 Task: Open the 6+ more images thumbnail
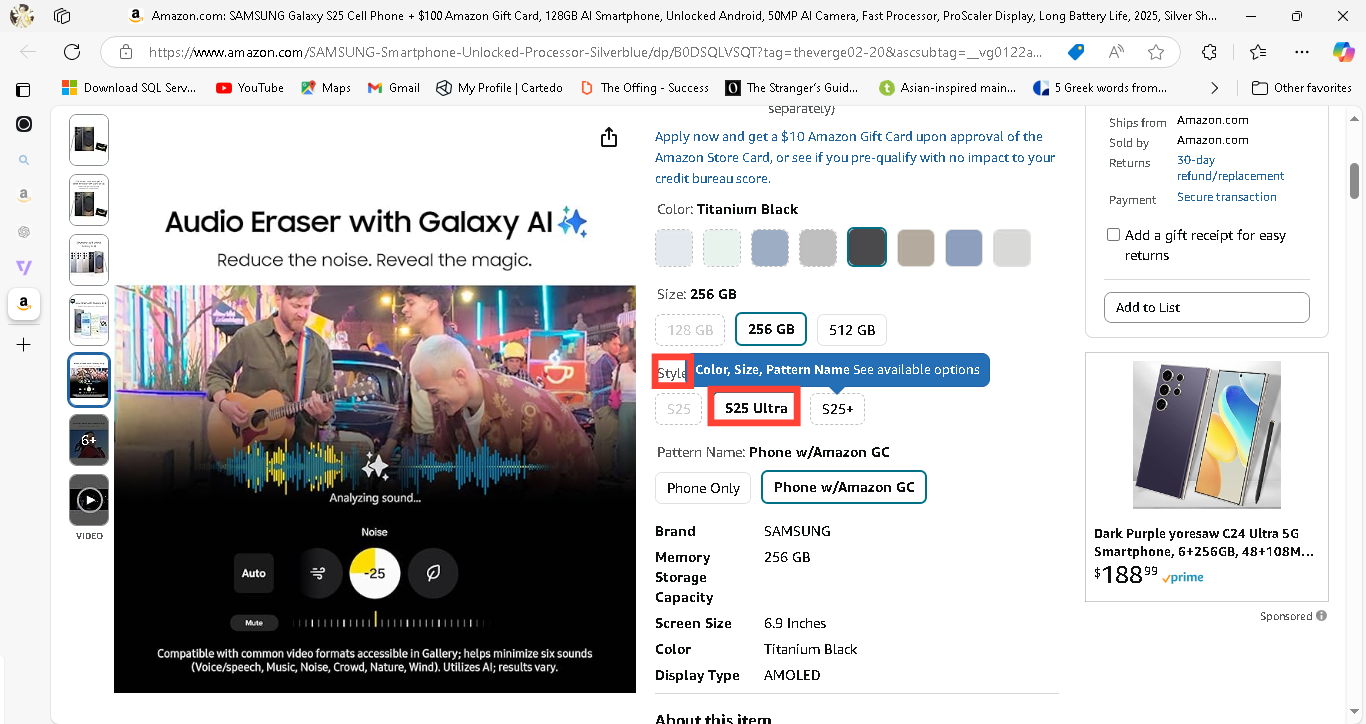click(89, 440)
